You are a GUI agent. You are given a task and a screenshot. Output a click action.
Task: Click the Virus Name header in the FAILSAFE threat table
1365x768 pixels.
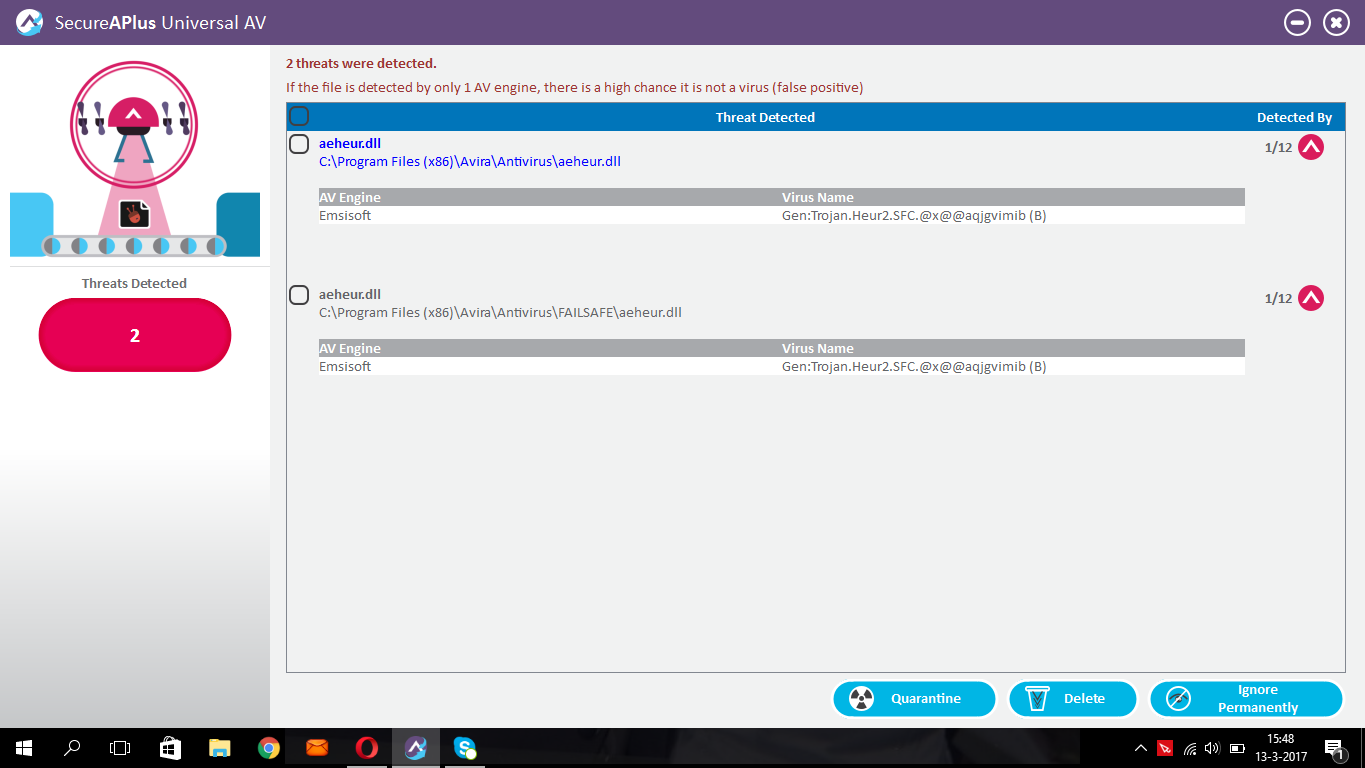[x=818, y=348]
